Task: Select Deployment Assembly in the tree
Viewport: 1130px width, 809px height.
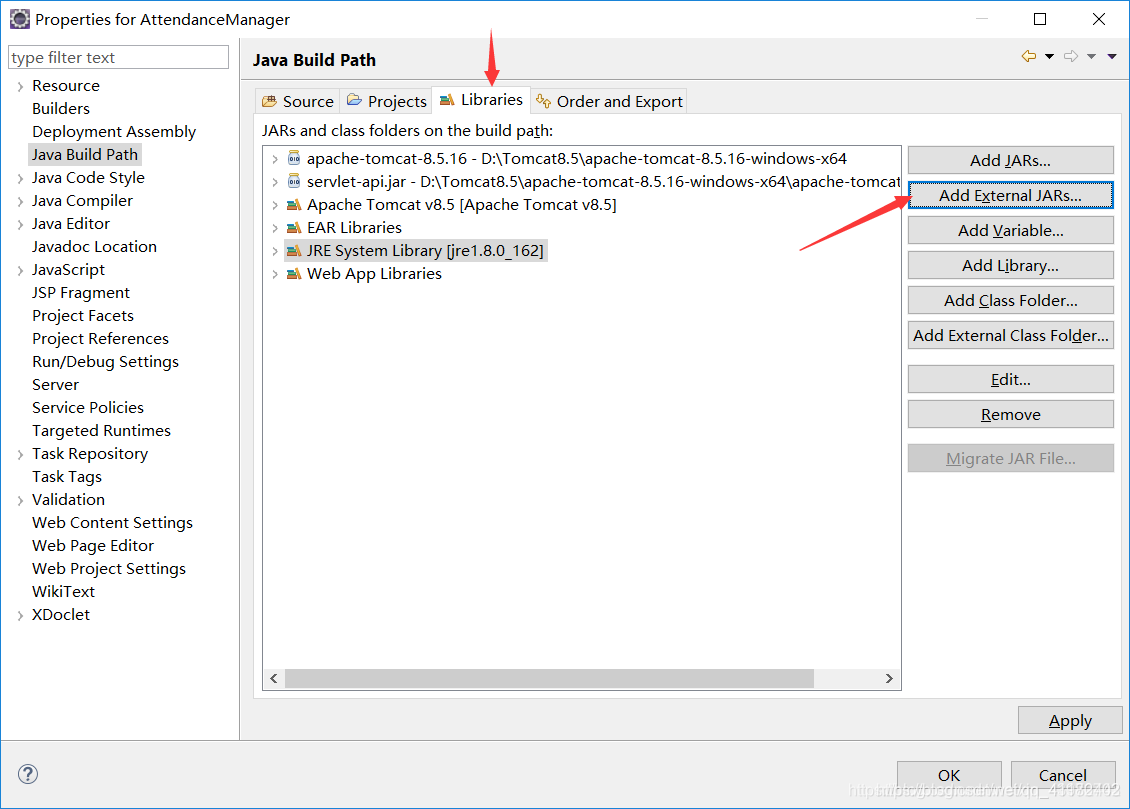Action: click(x=114, y=132)
